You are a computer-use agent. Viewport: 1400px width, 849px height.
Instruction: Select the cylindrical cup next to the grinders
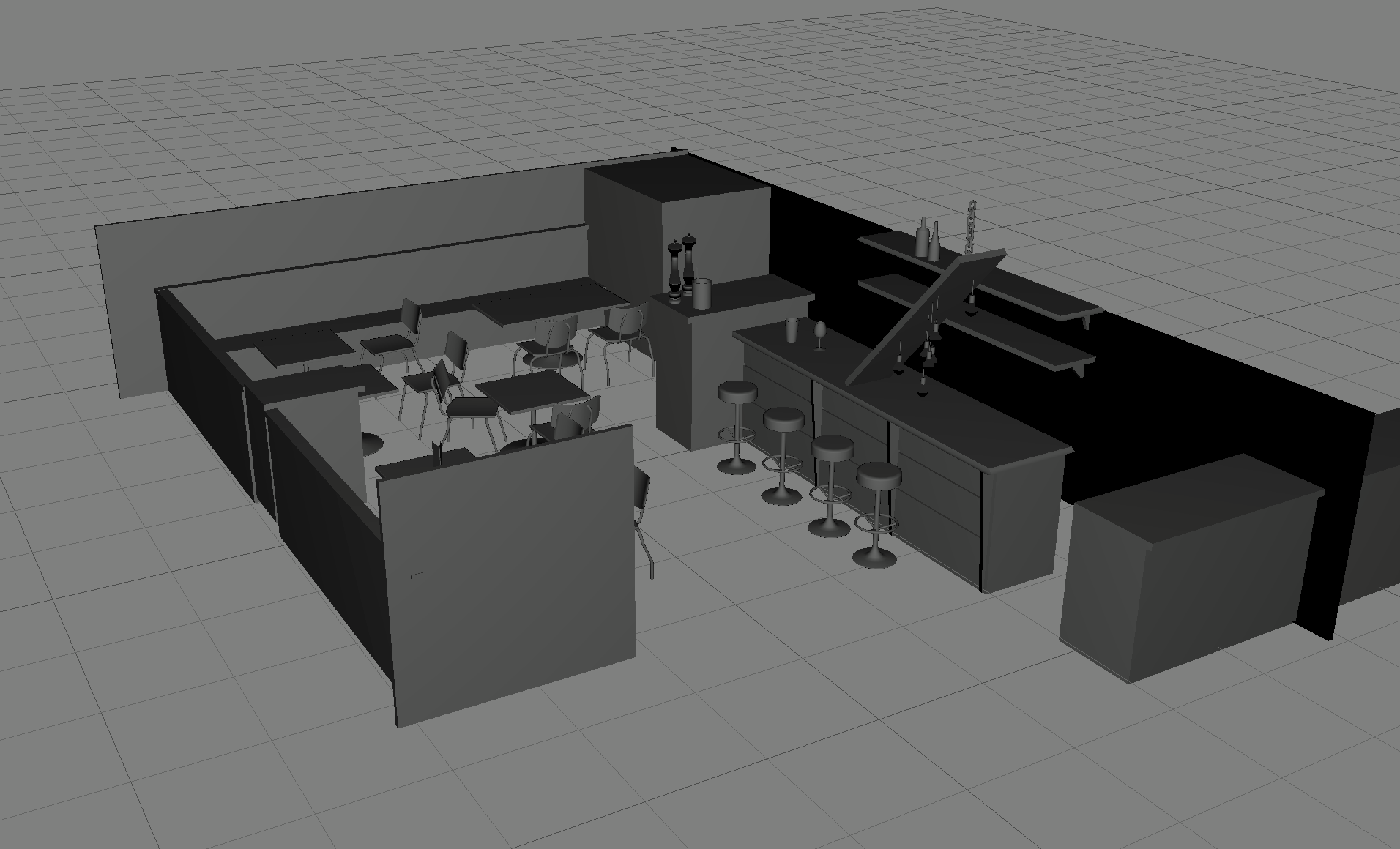pos(702,293)
